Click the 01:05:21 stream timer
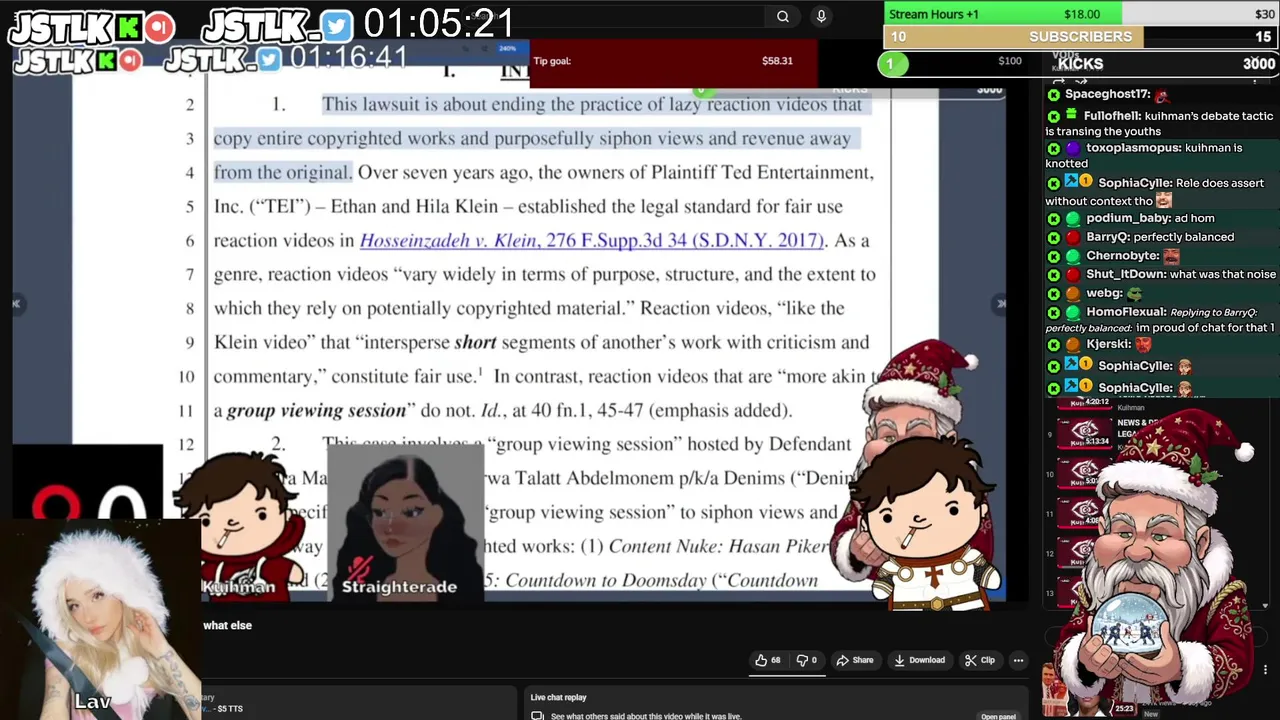1280x720 pixels. click(x=438, y=23)
